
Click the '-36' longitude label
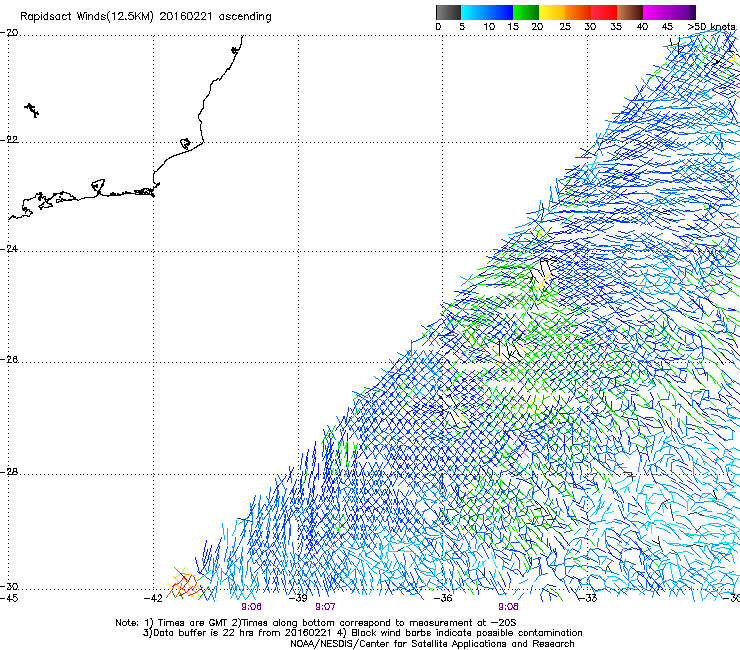[443, 598]
